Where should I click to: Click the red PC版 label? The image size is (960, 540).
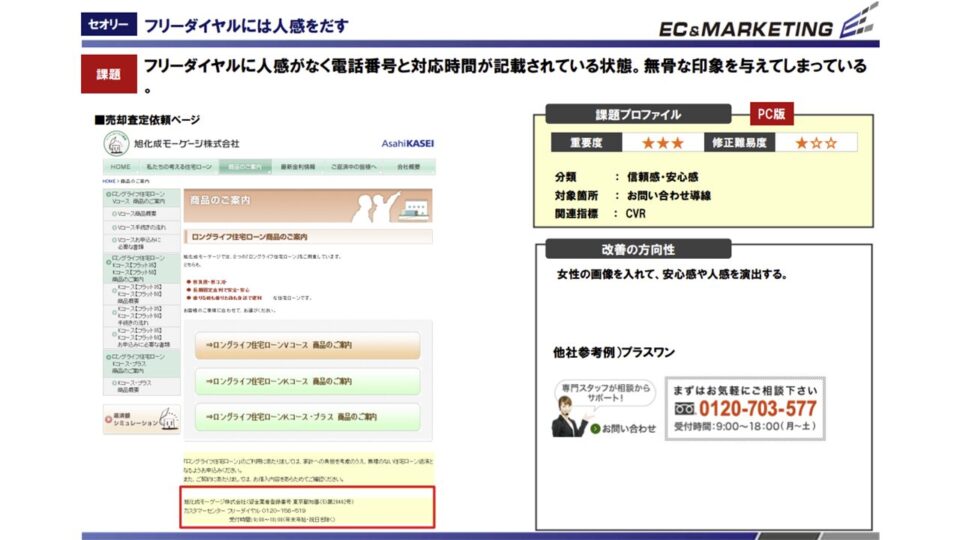(771, 114)
